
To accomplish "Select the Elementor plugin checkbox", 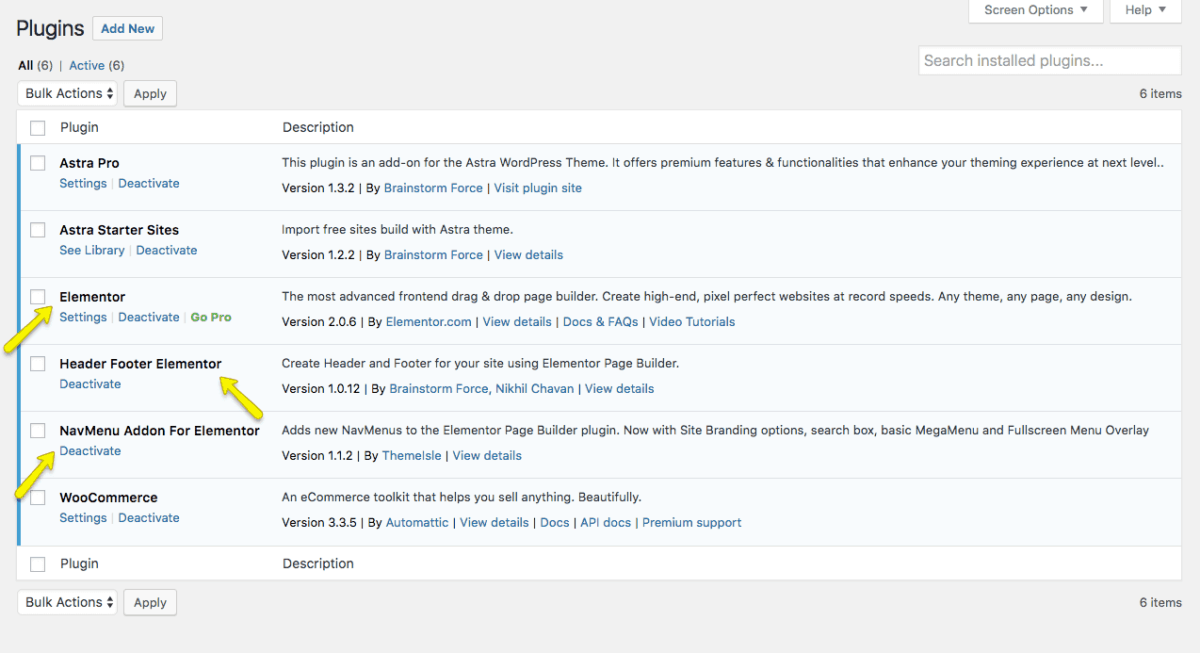I will click(38, 297).
